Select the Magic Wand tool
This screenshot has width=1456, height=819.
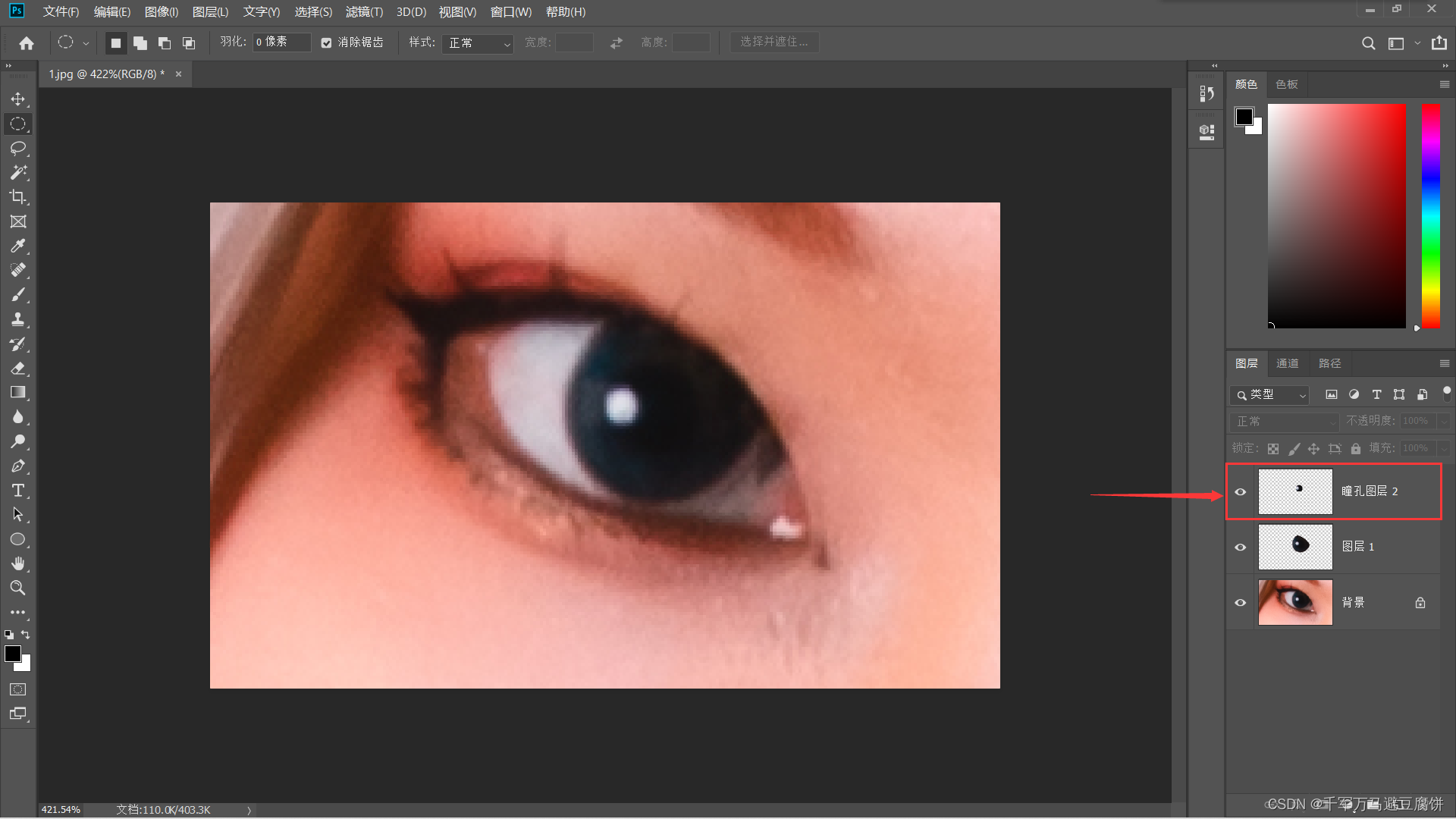pyautogui.click(x=18, y=173)
